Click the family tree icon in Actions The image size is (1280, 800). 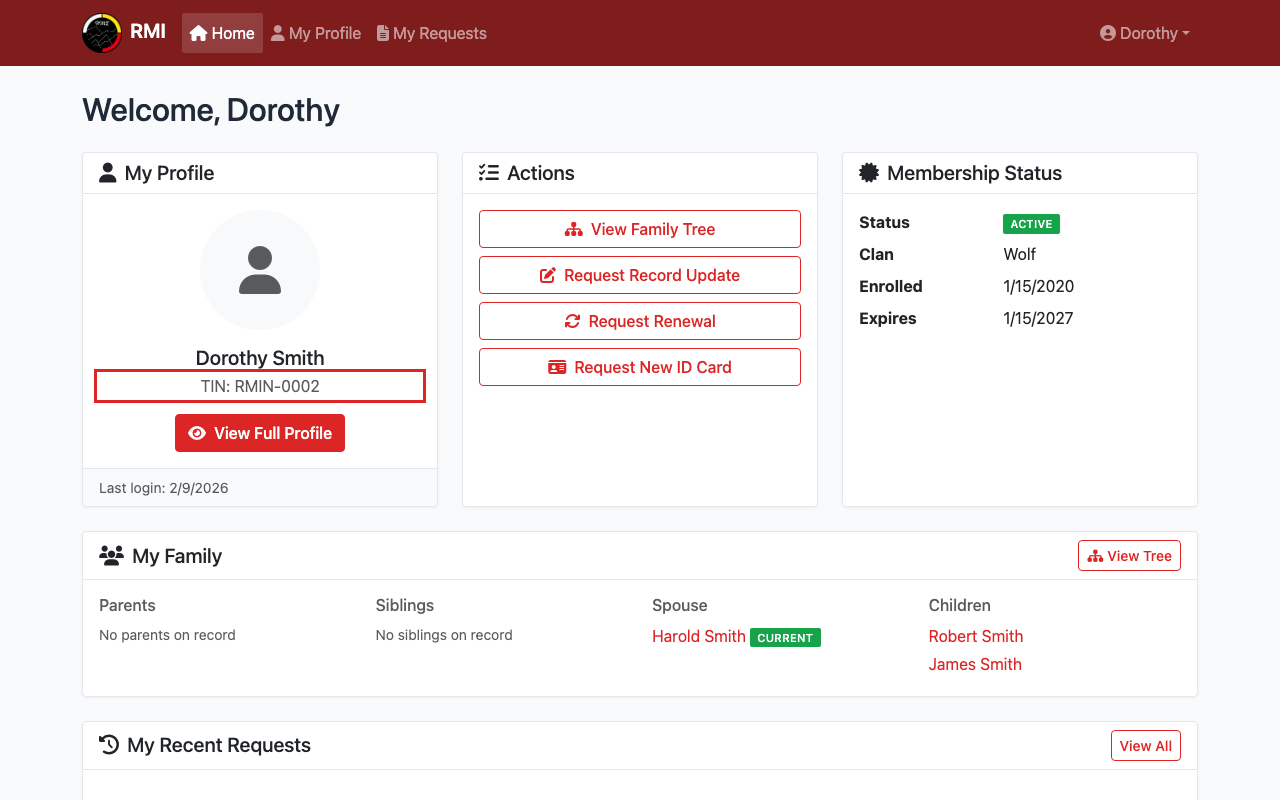pyautogui.click(x=573, y=229)
